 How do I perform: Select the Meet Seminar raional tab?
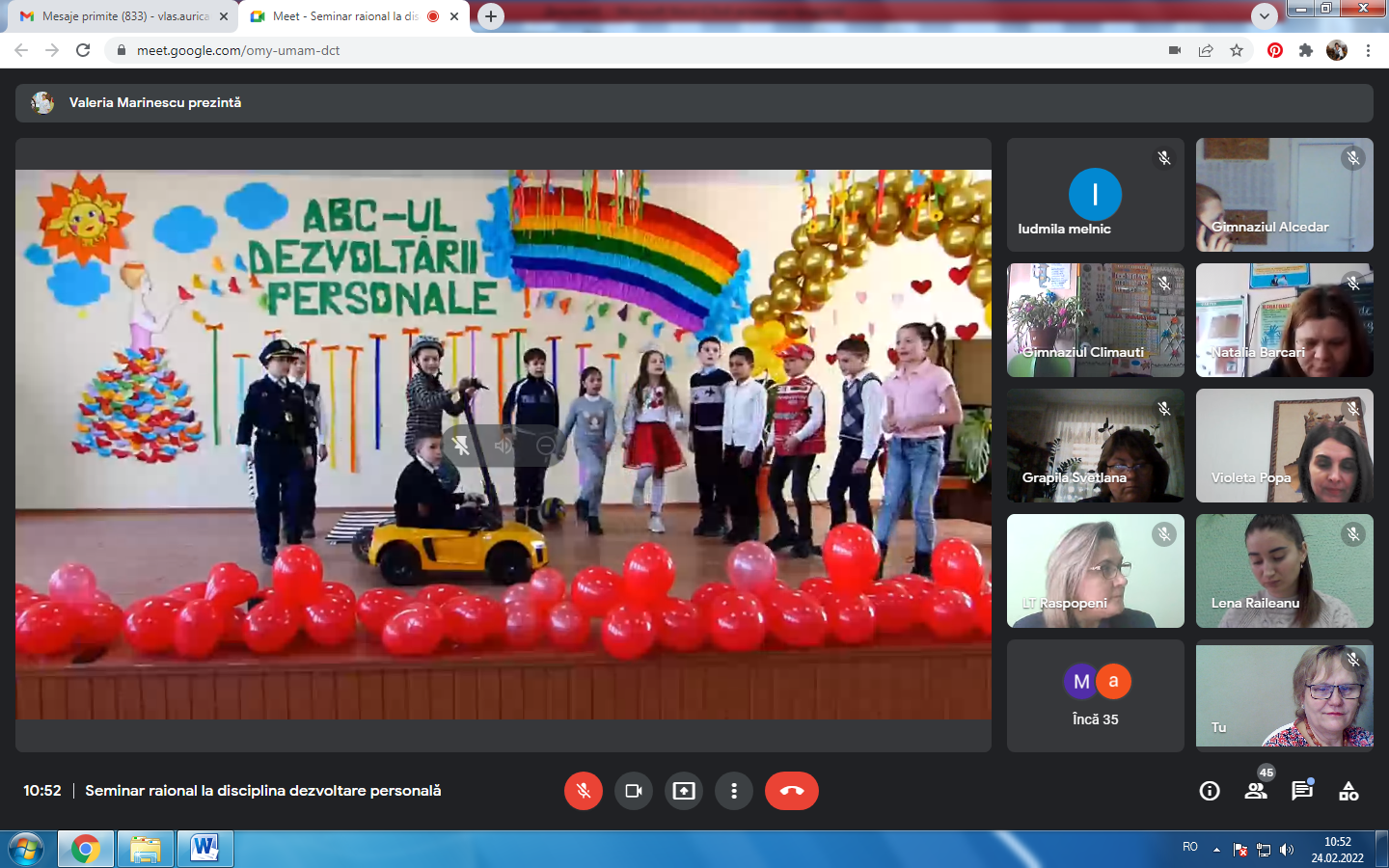click(344, 16)
